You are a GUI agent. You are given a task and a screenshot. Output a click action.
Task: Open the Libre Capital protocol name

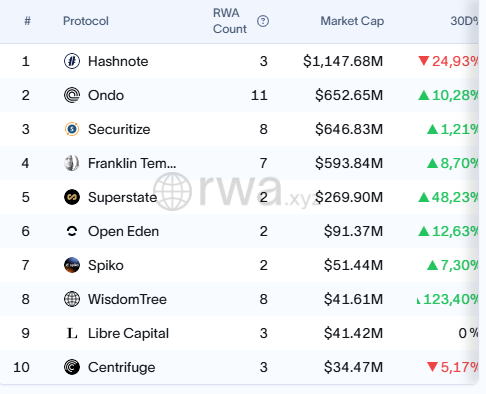pyautogui.click(x=128, y=333)
